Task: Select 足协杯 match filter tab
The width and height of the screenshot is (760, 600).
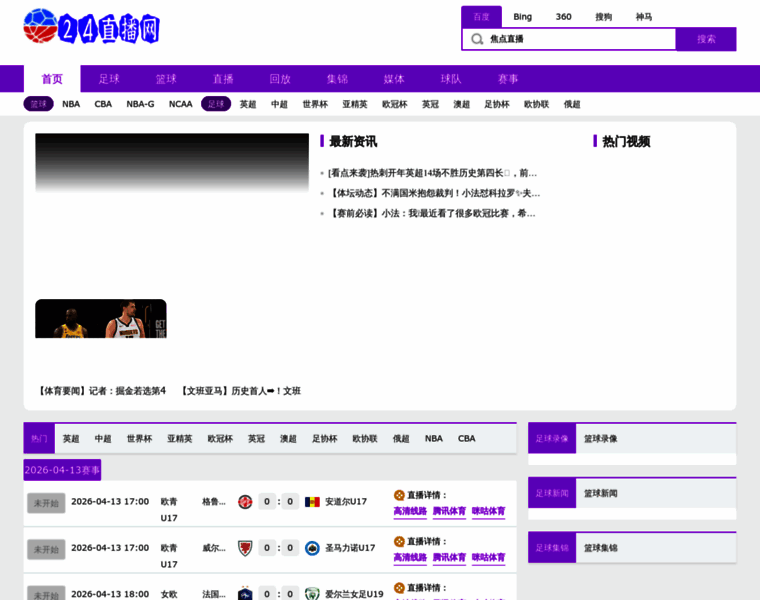Action: (324, 439)
